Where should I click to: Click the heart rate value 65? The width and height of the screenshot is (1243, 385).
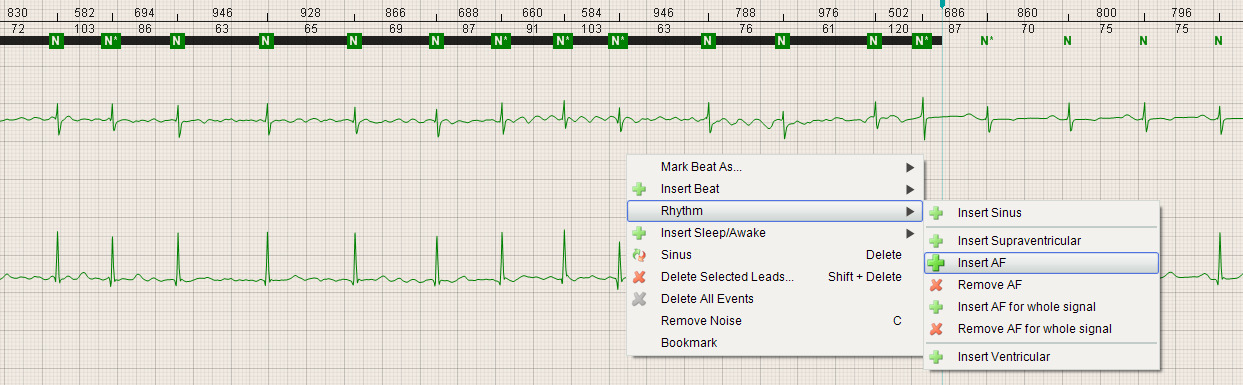click(x=311, y=29)
